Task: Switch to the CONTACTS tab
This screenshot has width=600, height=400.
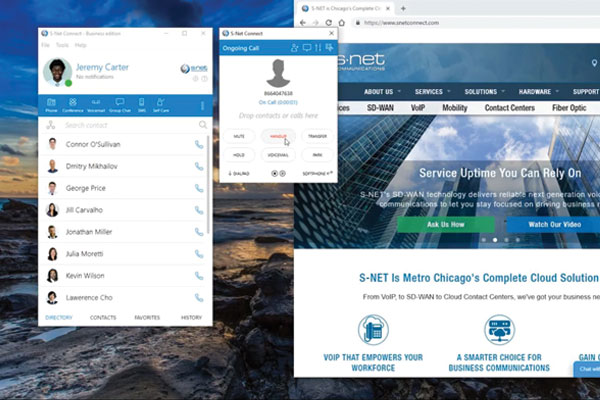Action: click(103, 317)
